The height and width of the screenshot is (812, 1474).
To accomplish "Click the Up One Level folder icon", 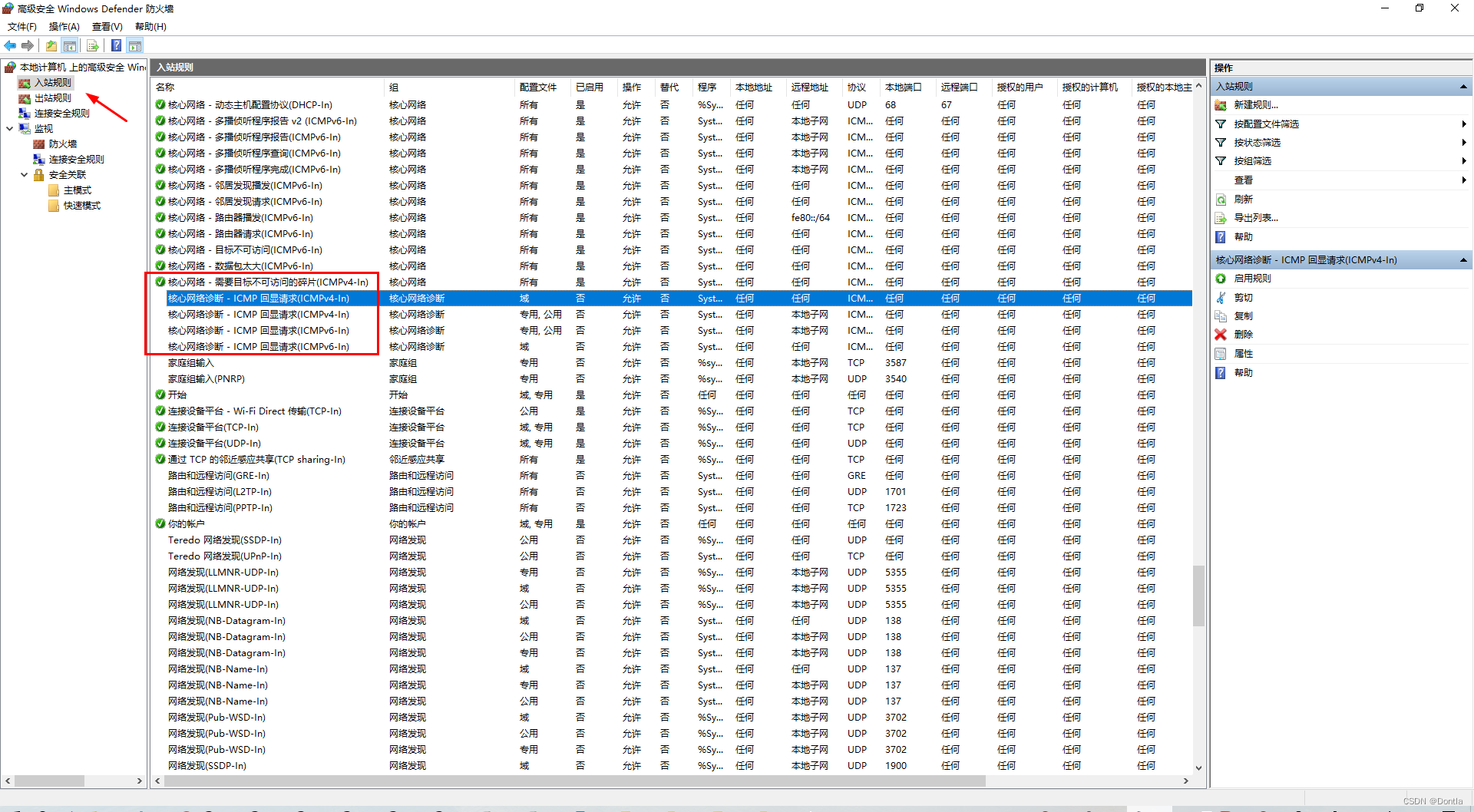I will coord(51,46).
